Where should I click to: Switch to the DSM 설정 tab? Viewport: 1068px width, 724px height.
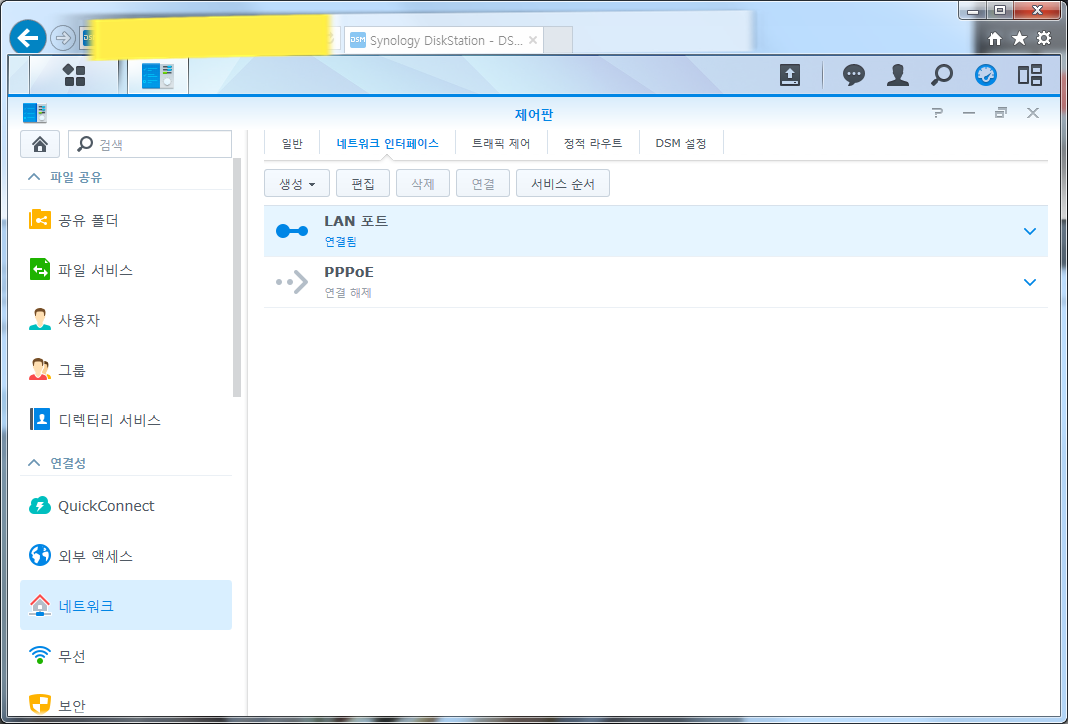(681, 142)
